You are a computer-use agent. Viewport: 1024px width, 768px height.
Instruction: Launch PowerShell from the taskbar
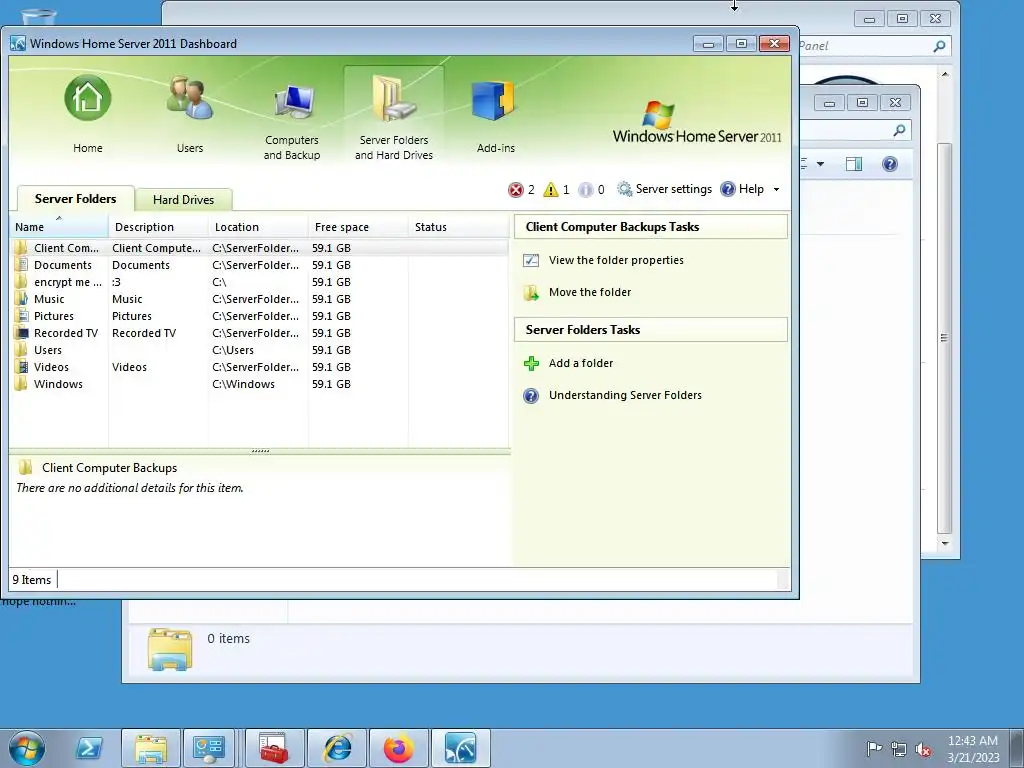(x=89, y=748)
